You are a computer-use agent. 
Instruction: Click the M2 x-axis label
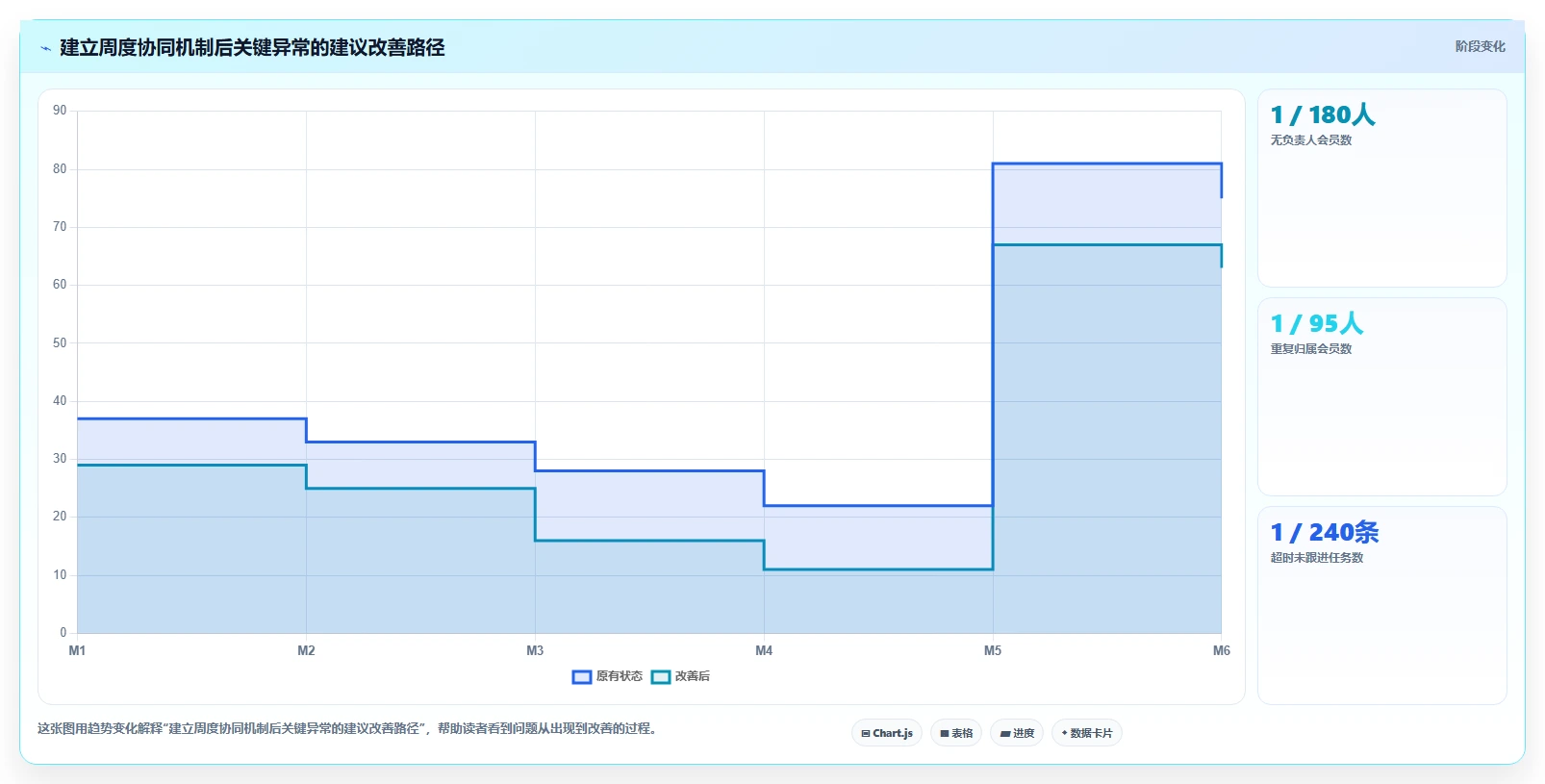click(306, 651)
